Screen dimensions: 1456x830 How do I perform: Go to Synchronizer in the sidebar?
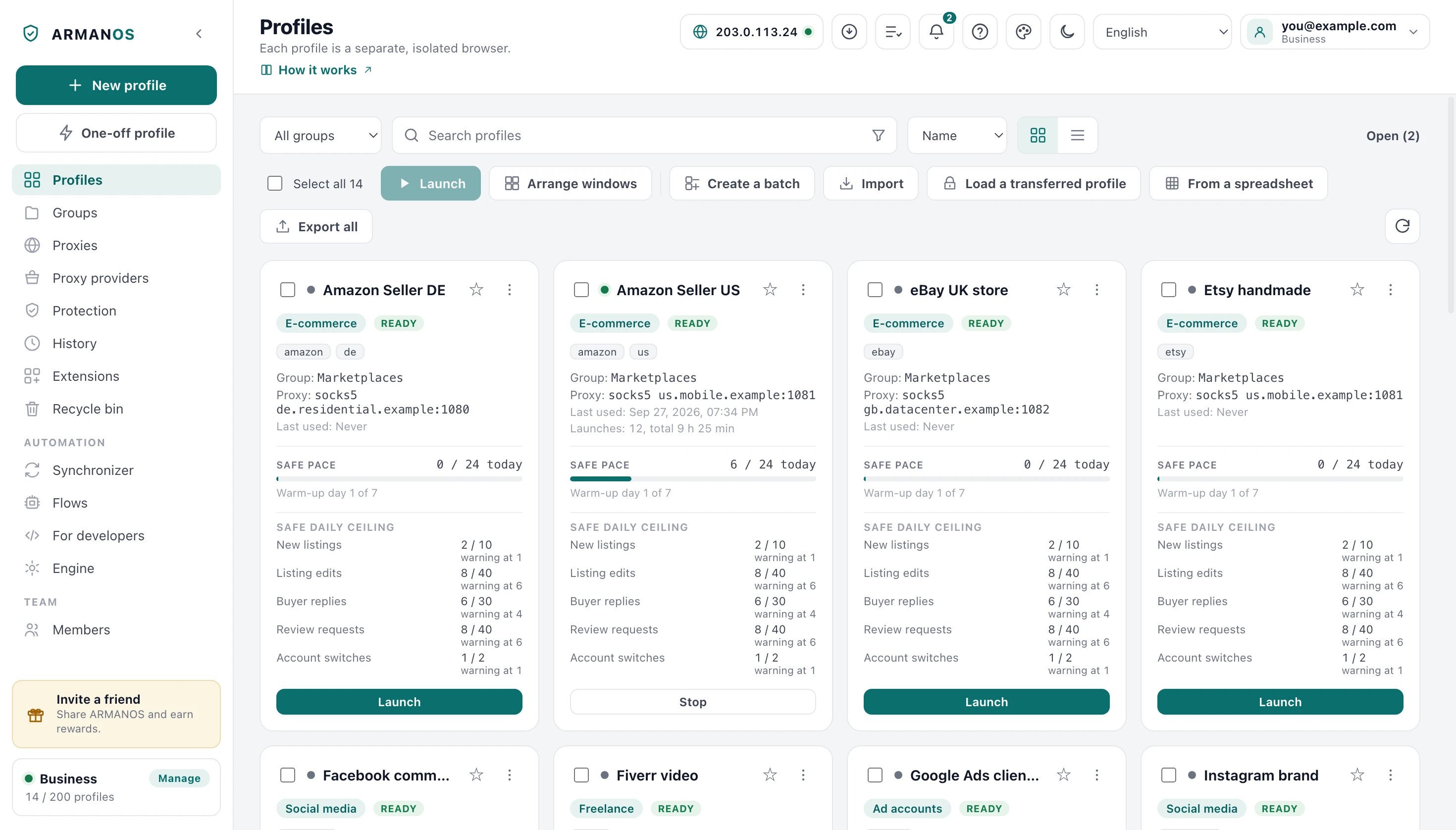click(116, 470)
